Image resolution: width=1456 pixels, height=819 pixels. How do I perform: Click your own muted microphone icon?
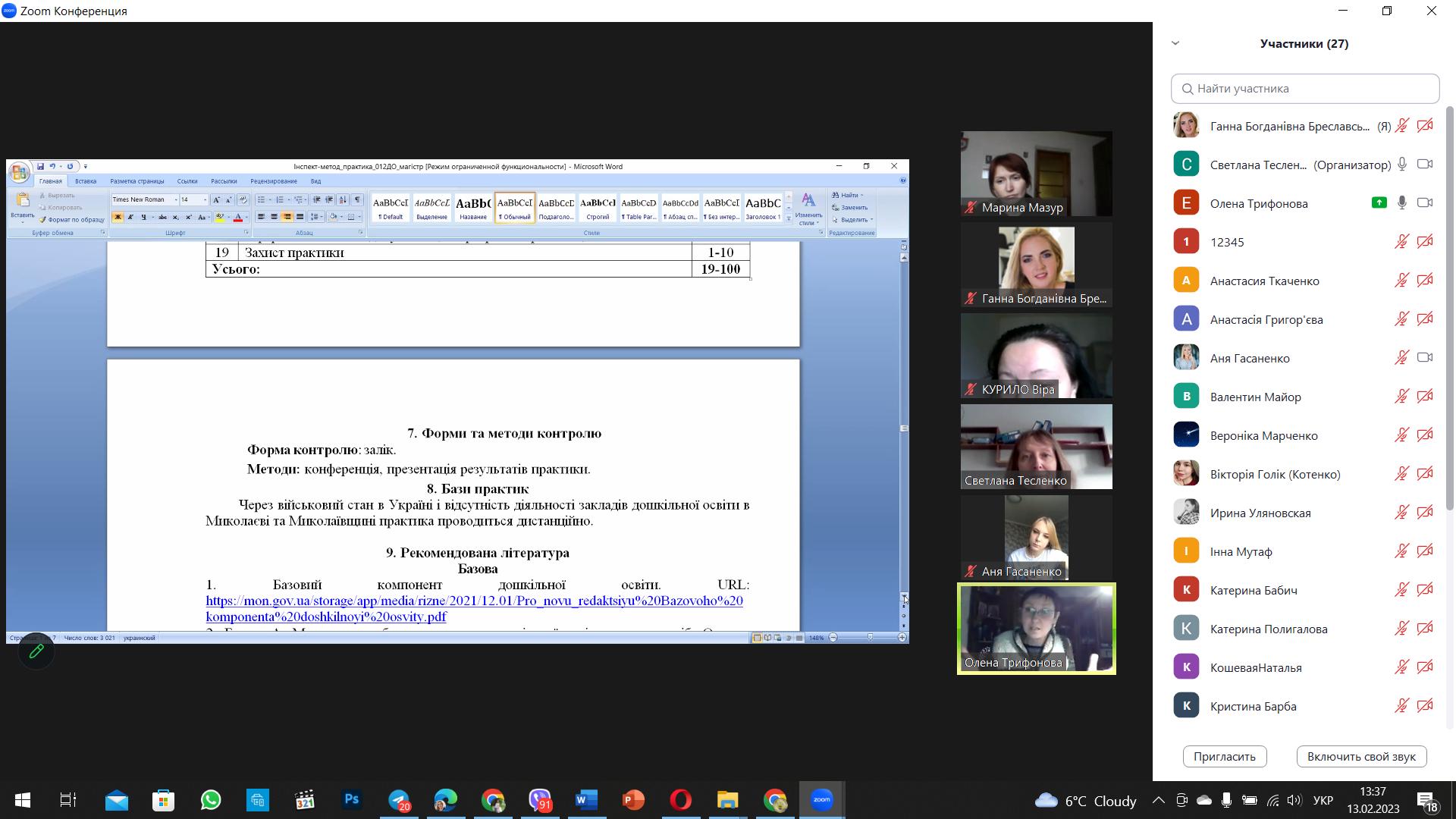click(1402, 126)
